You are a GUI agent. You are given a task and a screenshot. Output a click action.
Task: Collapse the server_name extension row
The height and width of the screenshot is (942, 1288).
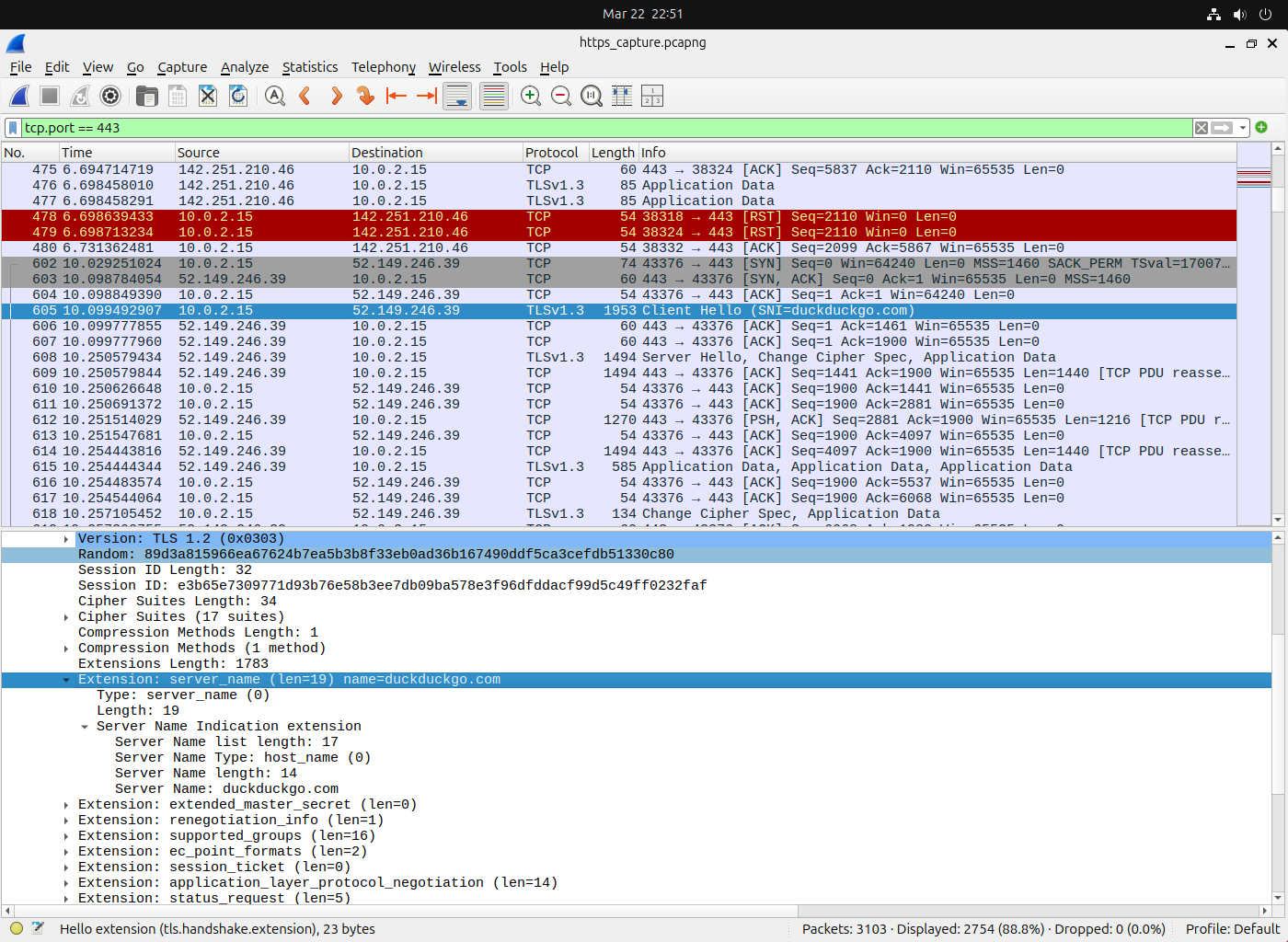tap(66, 680)
